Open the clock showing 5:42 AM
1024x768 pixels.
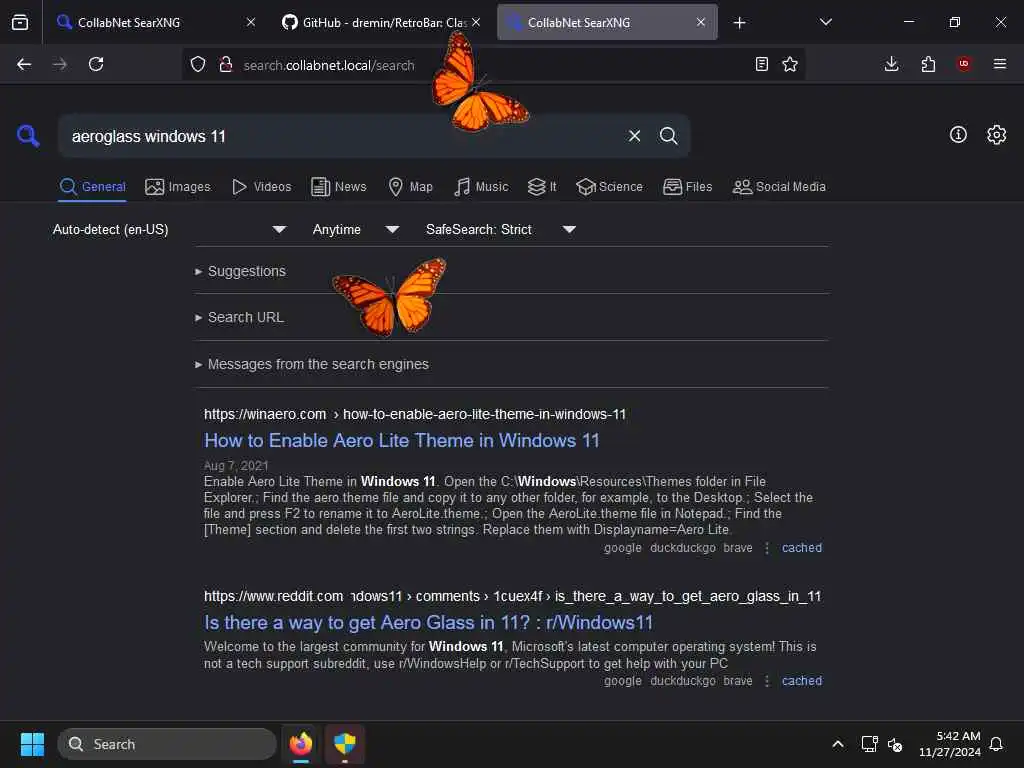(950, 744)
